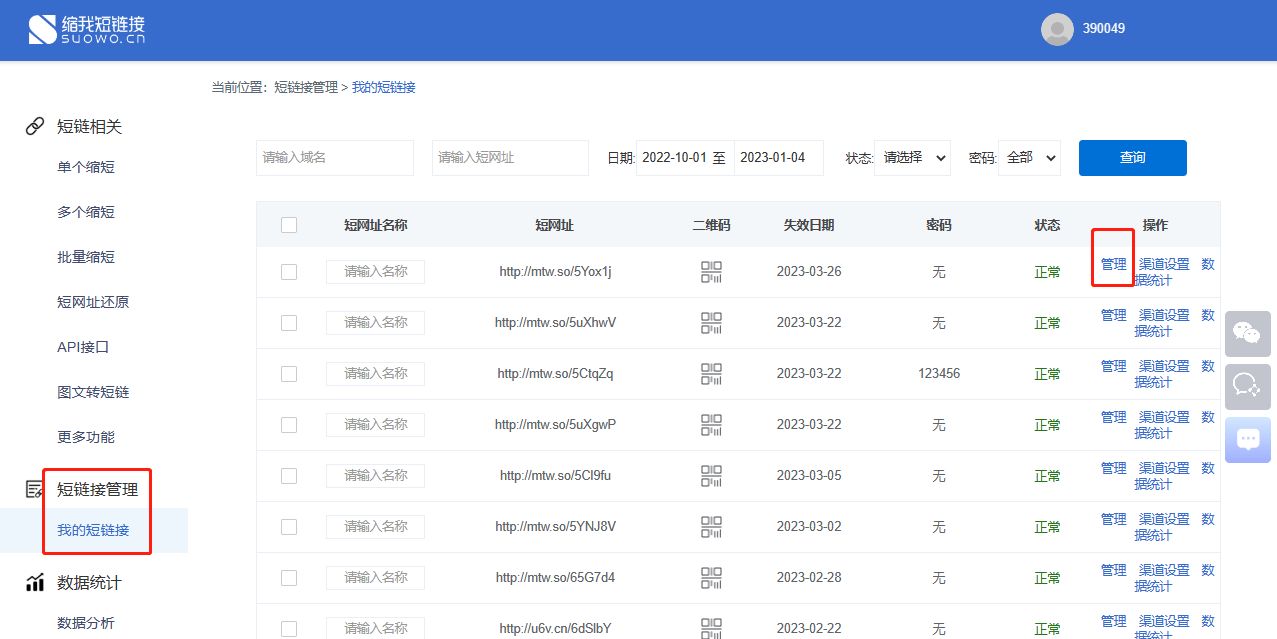This screenshot has height=639, width=1277.
Task: Click the blue 查询 search button
Action: 1132,157
